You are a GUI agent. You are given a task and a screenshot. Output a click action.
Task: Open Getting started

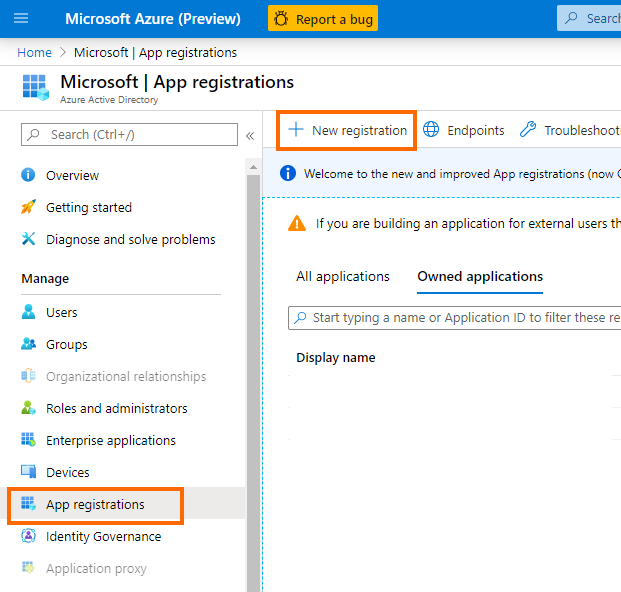(x=89, y=207)
